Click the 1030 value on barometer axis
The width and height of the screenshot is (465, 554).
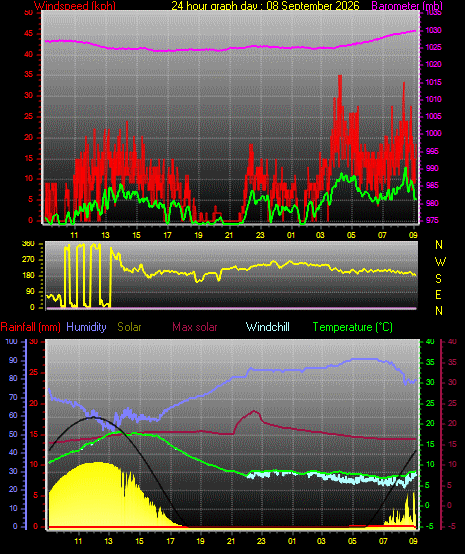(433, 30)
